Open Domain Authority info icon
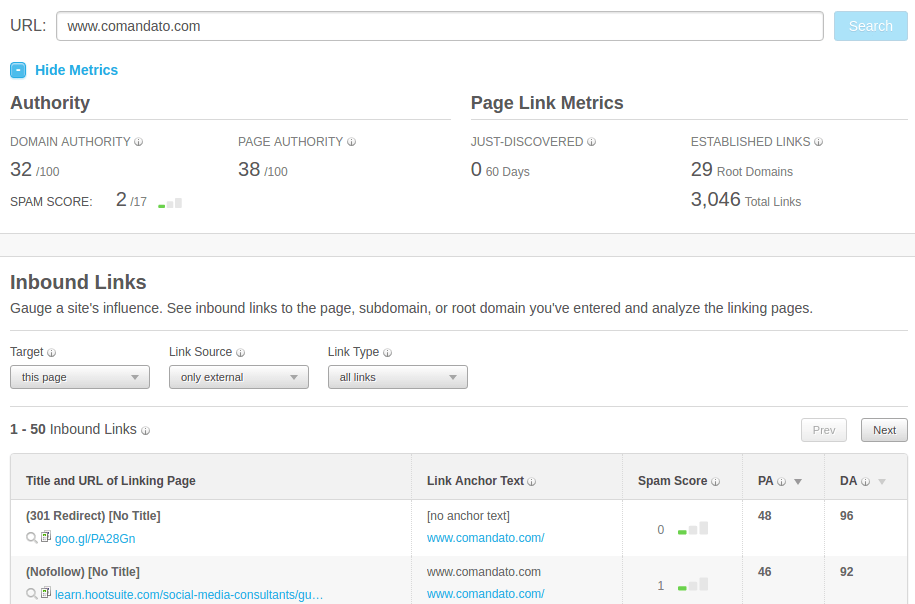This screenshot has height=604, width=915. (x=138, y=142)
